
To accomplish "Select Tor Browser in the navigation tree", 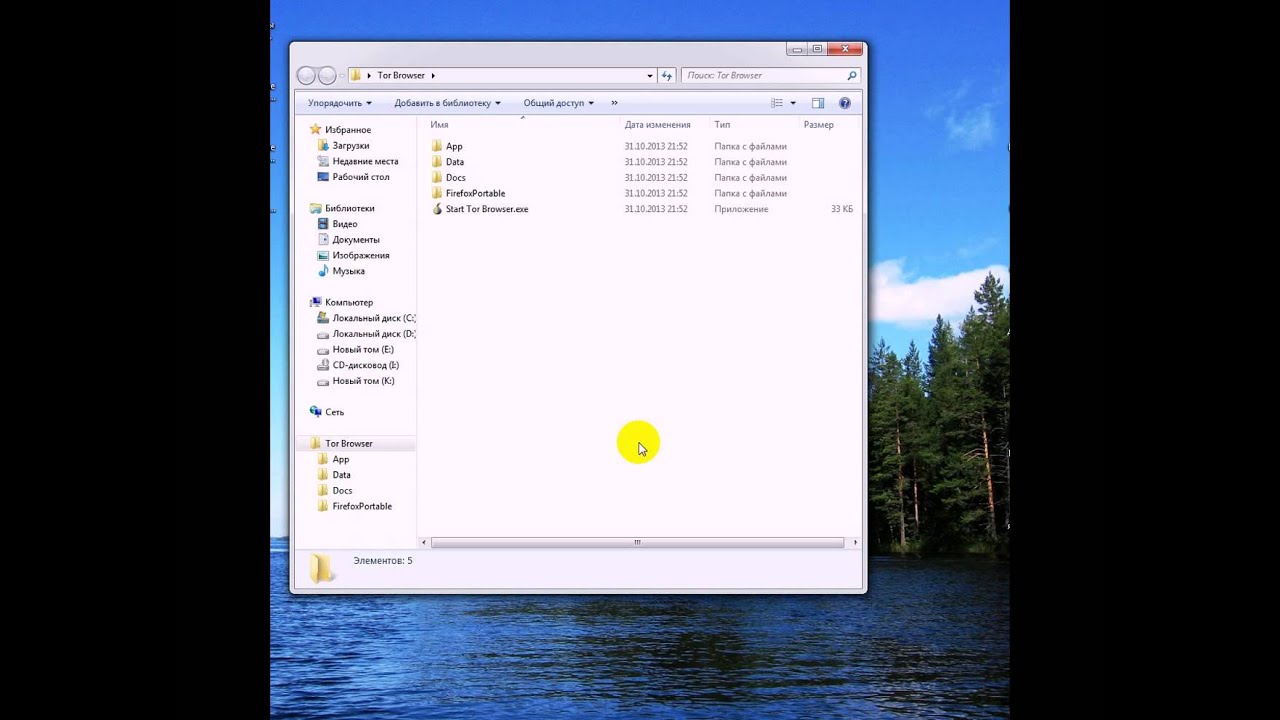I will click(349, 443).
